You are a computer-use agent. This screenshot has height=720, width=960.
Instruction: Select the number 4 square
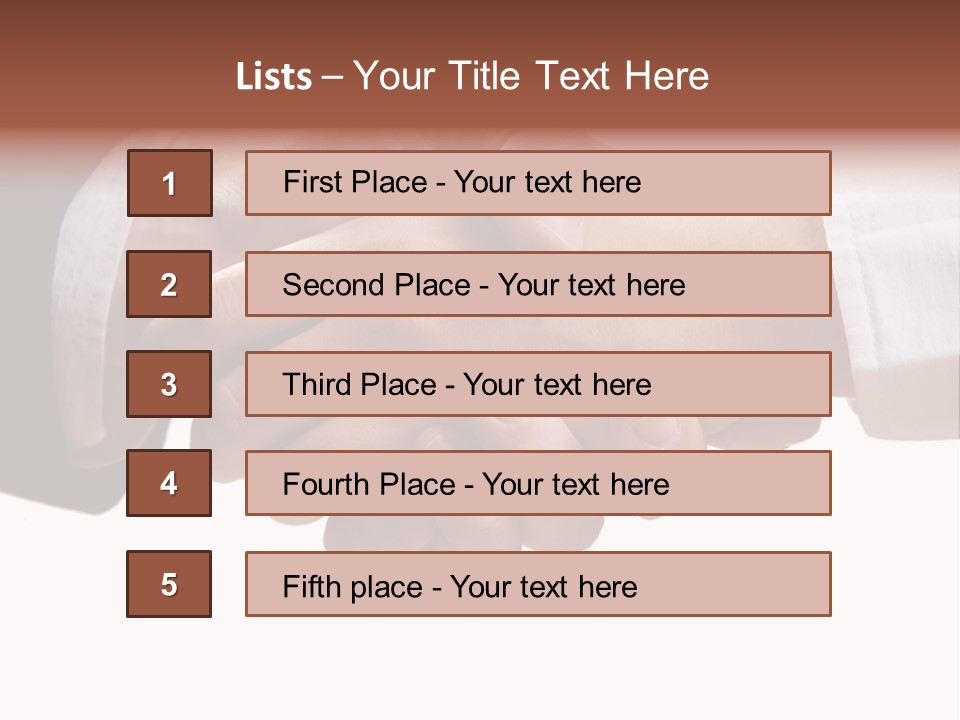169,483
